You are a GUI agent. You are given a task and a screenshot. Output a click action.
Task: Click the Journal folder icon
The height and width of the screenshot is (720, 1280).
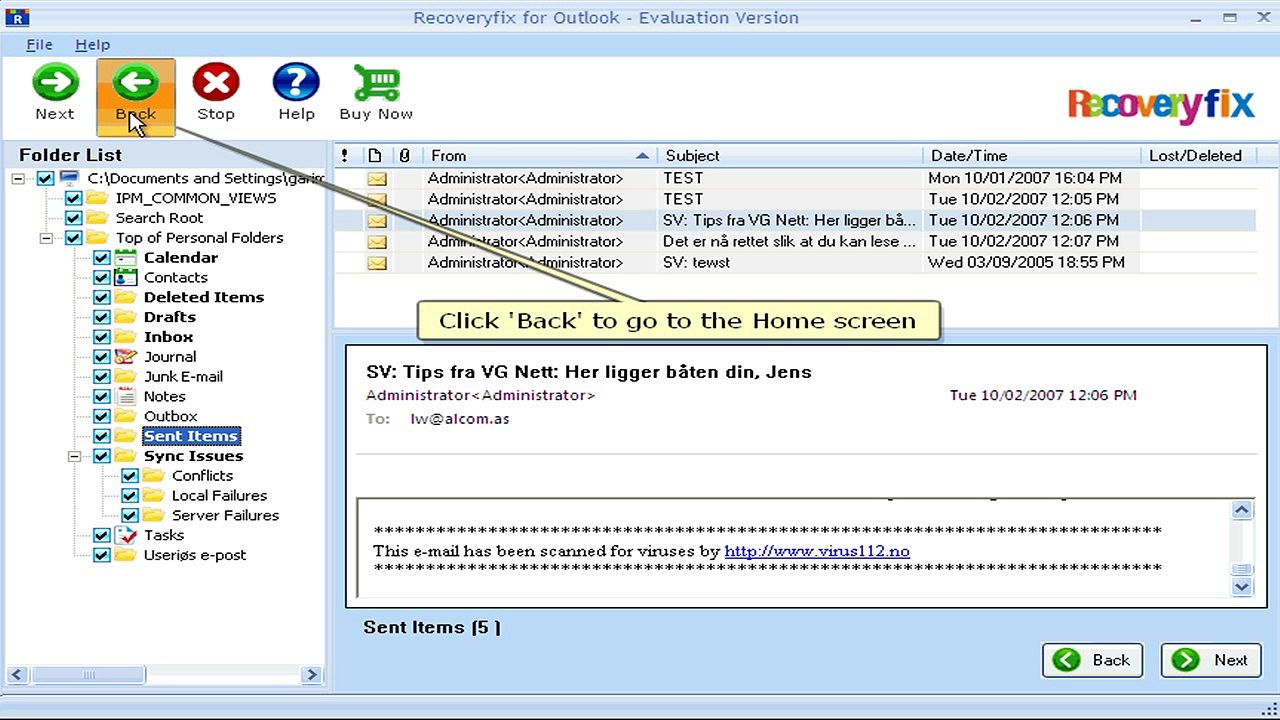[x=126, y=357]
